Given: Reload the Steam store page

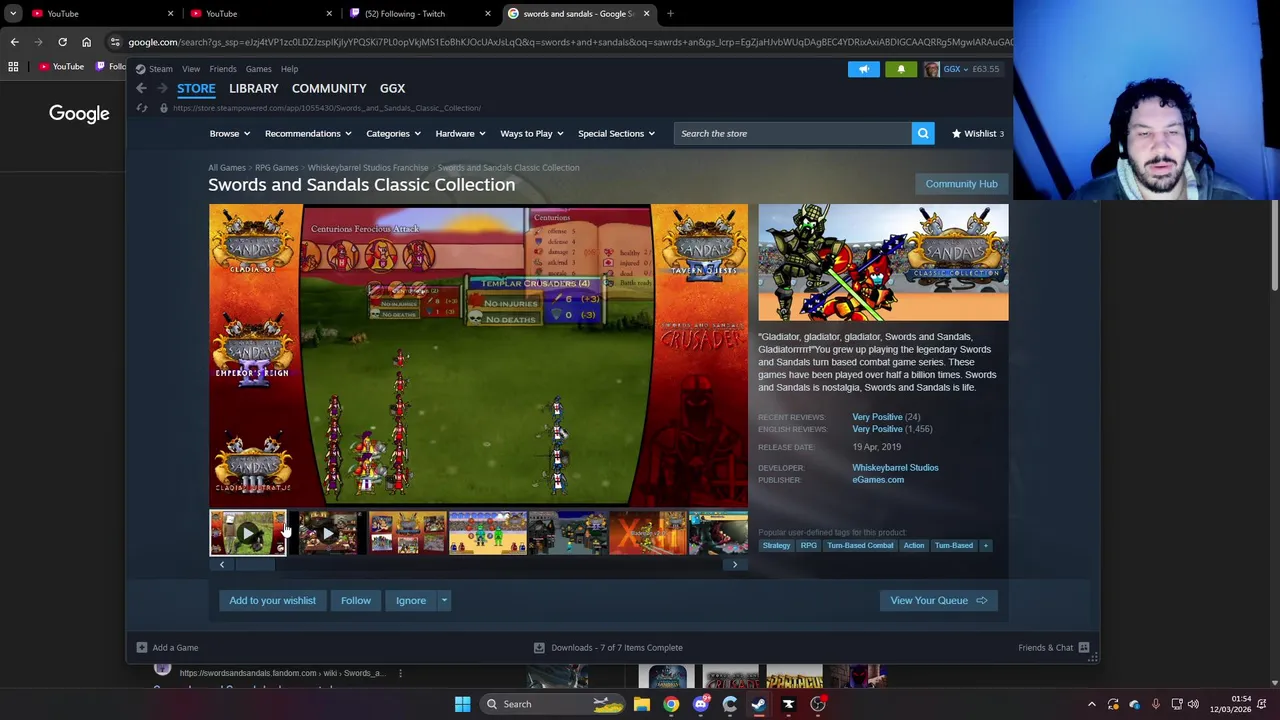Looking at the screenshot, I should point(142,108).
